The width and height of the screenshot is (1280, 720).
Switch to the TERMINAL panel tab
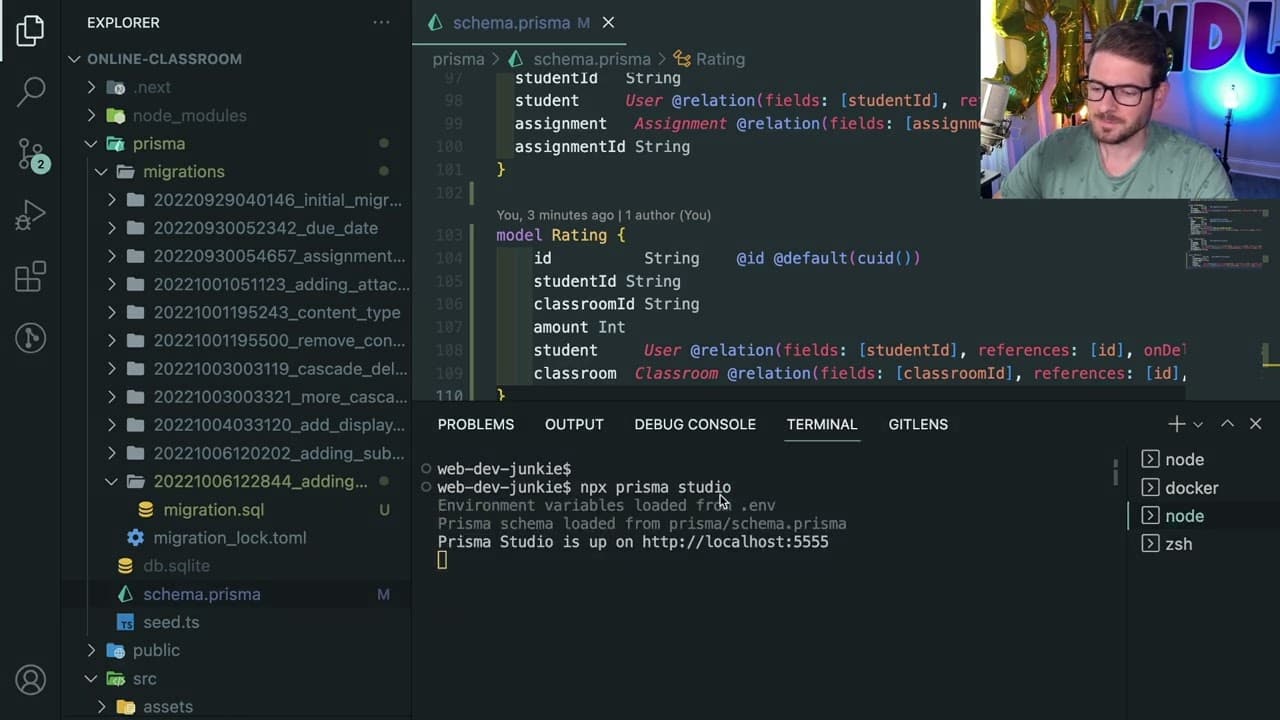click(822, 424)
